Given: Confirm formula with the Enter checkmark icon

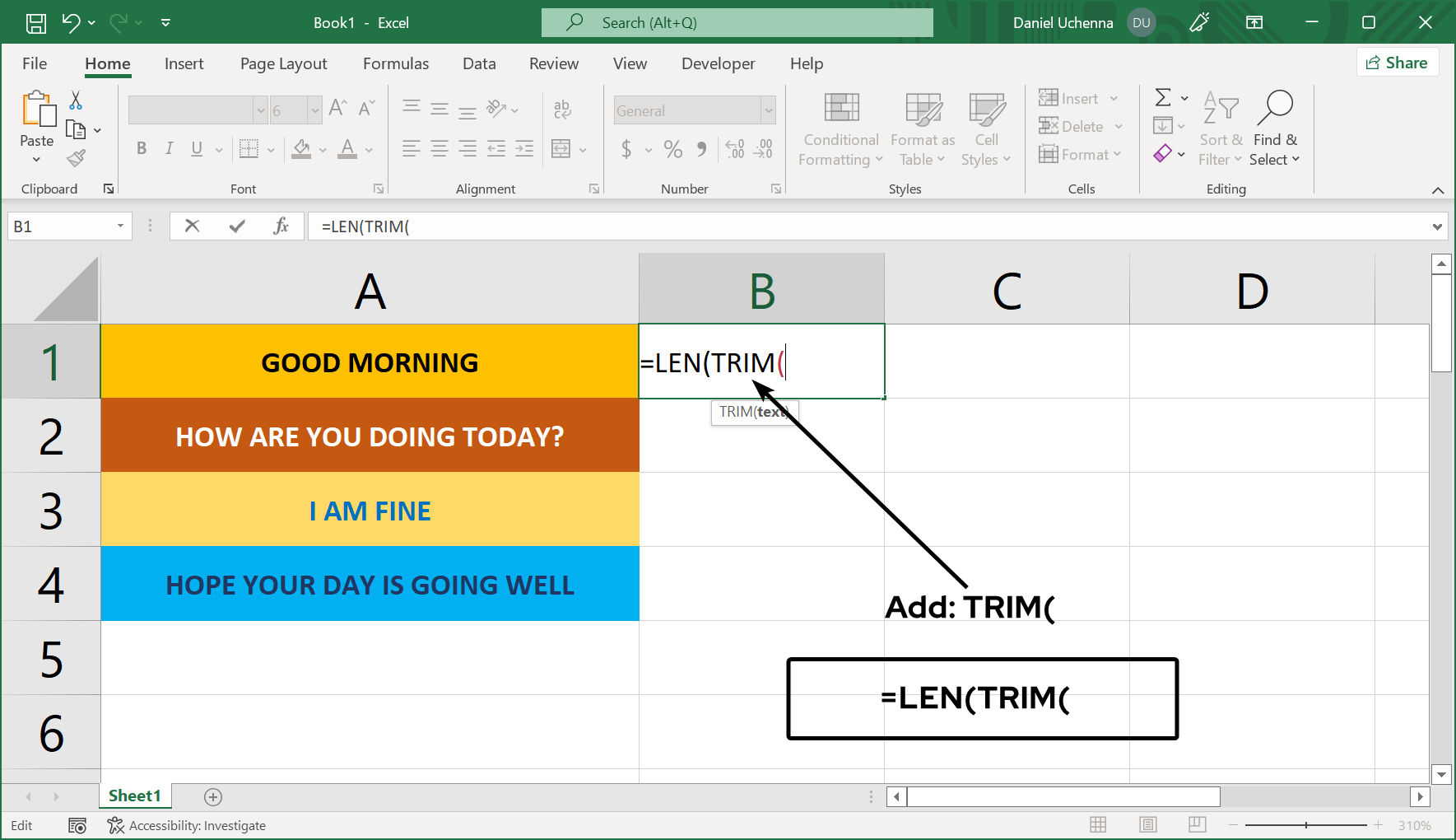Looking at the screenshot, I should (x=237, y=226).
